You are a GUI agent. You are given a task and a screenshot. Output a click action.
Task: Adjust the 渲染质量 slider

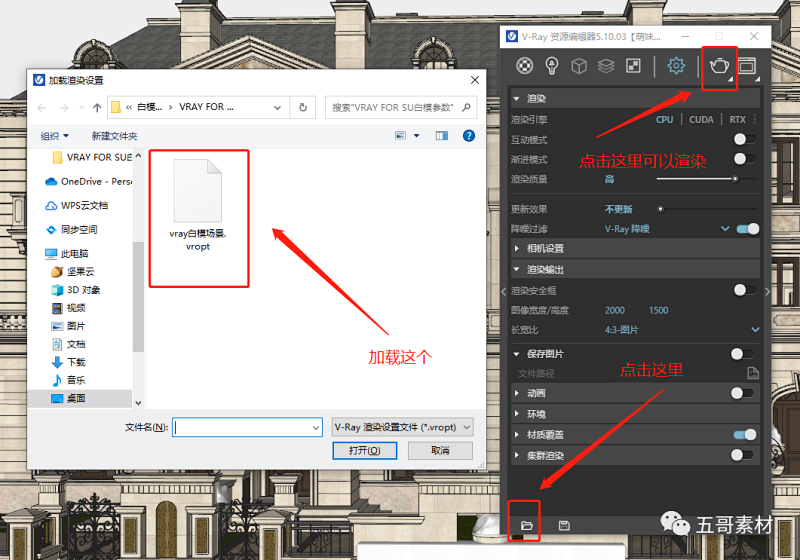[x=735, y=179]
